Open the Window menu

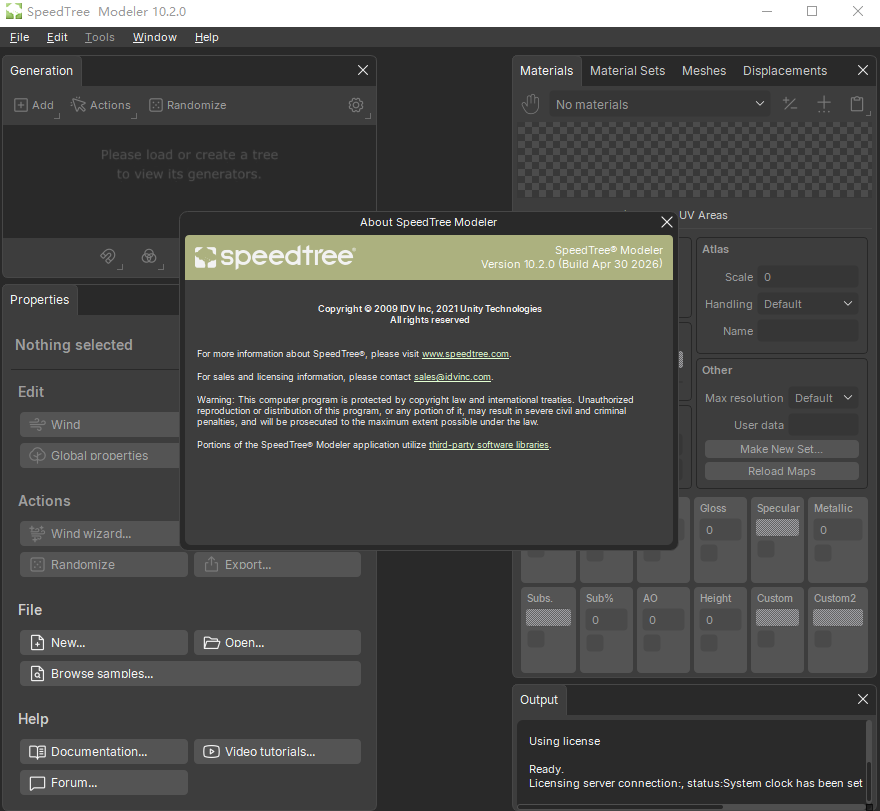click(155, 37)
